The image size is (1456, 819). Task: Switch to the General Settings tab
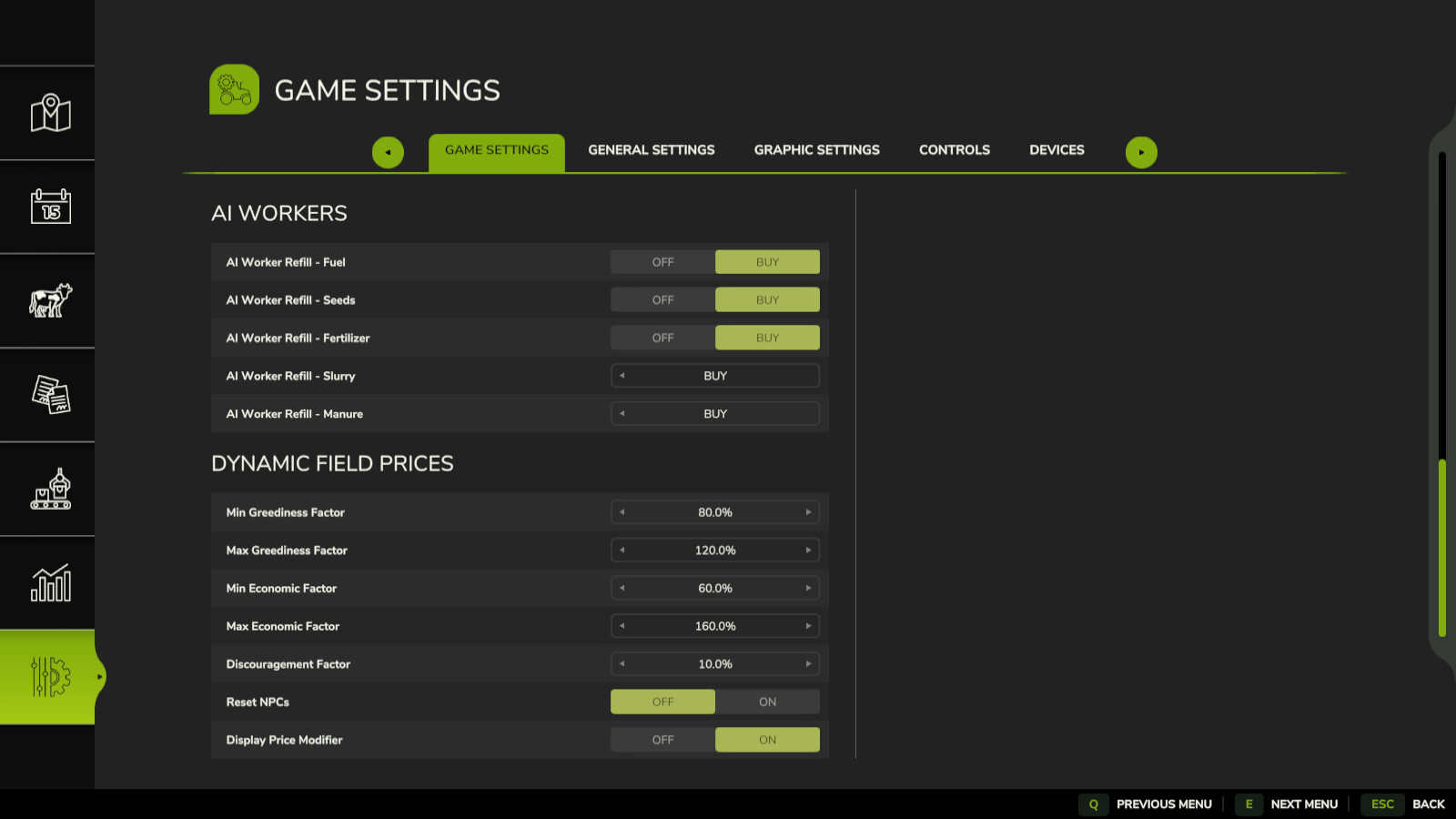click(x=651, y=149)
